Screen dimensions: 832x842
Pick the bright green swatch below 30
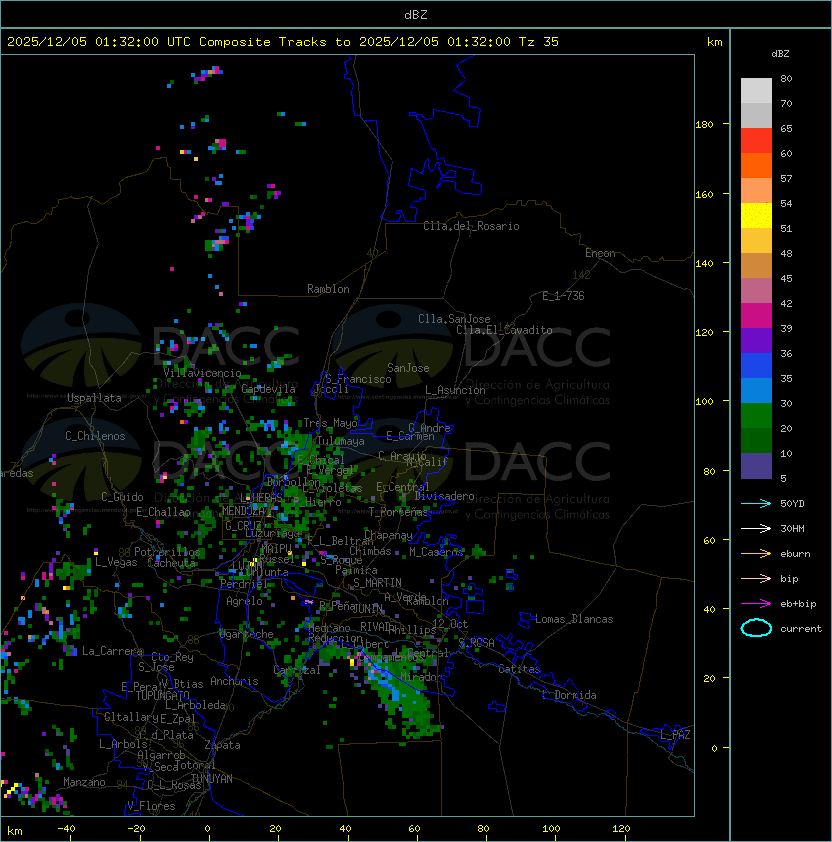(756, 416)
